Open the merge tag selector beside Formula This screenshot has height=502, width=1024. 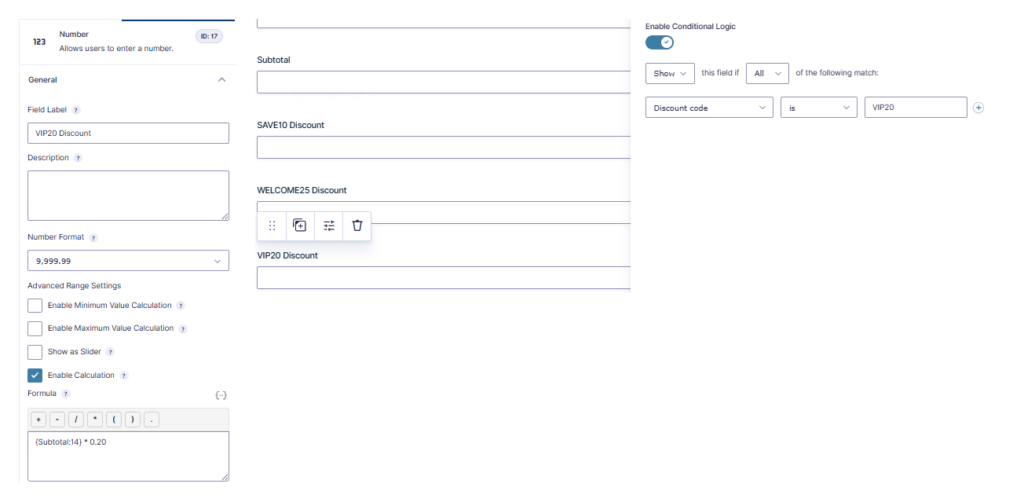[x=221, y=395]
